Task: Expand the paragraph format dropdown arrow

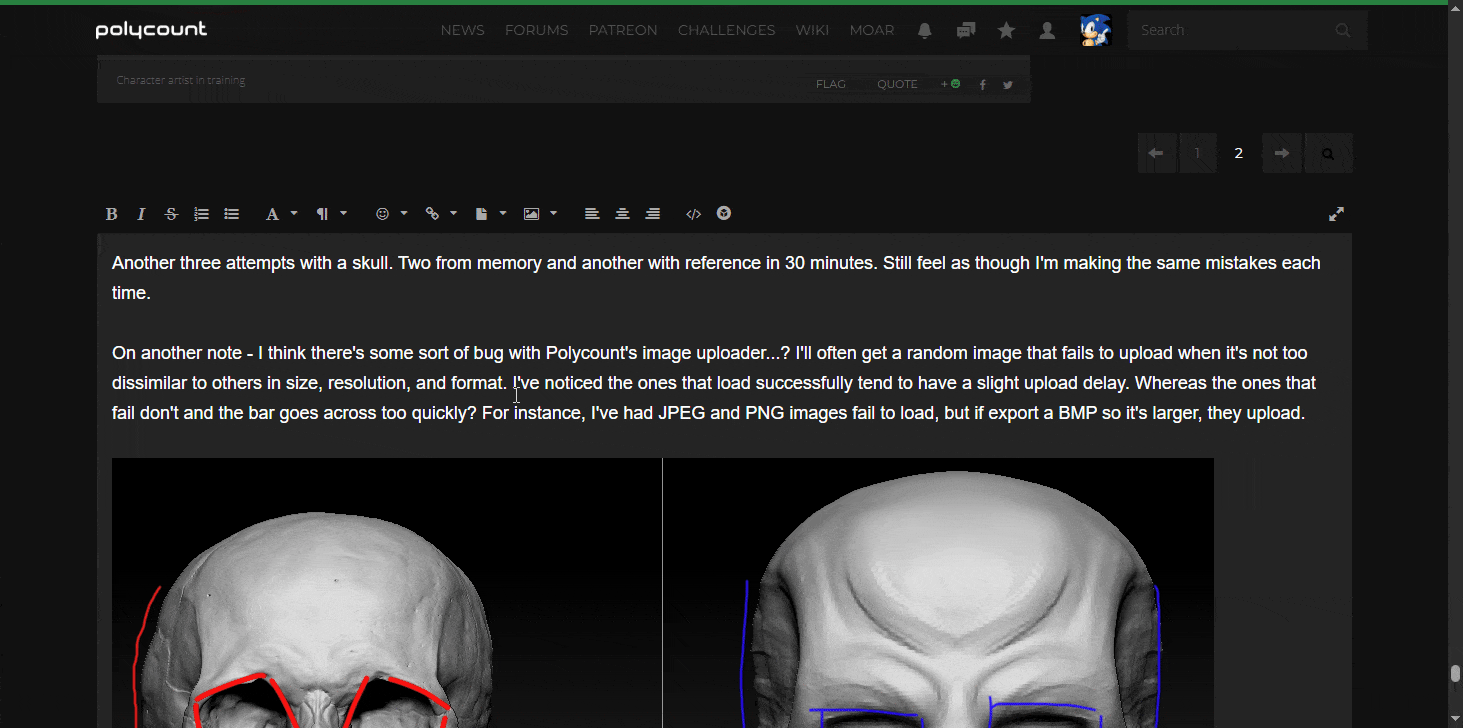Action: point(344,213)
